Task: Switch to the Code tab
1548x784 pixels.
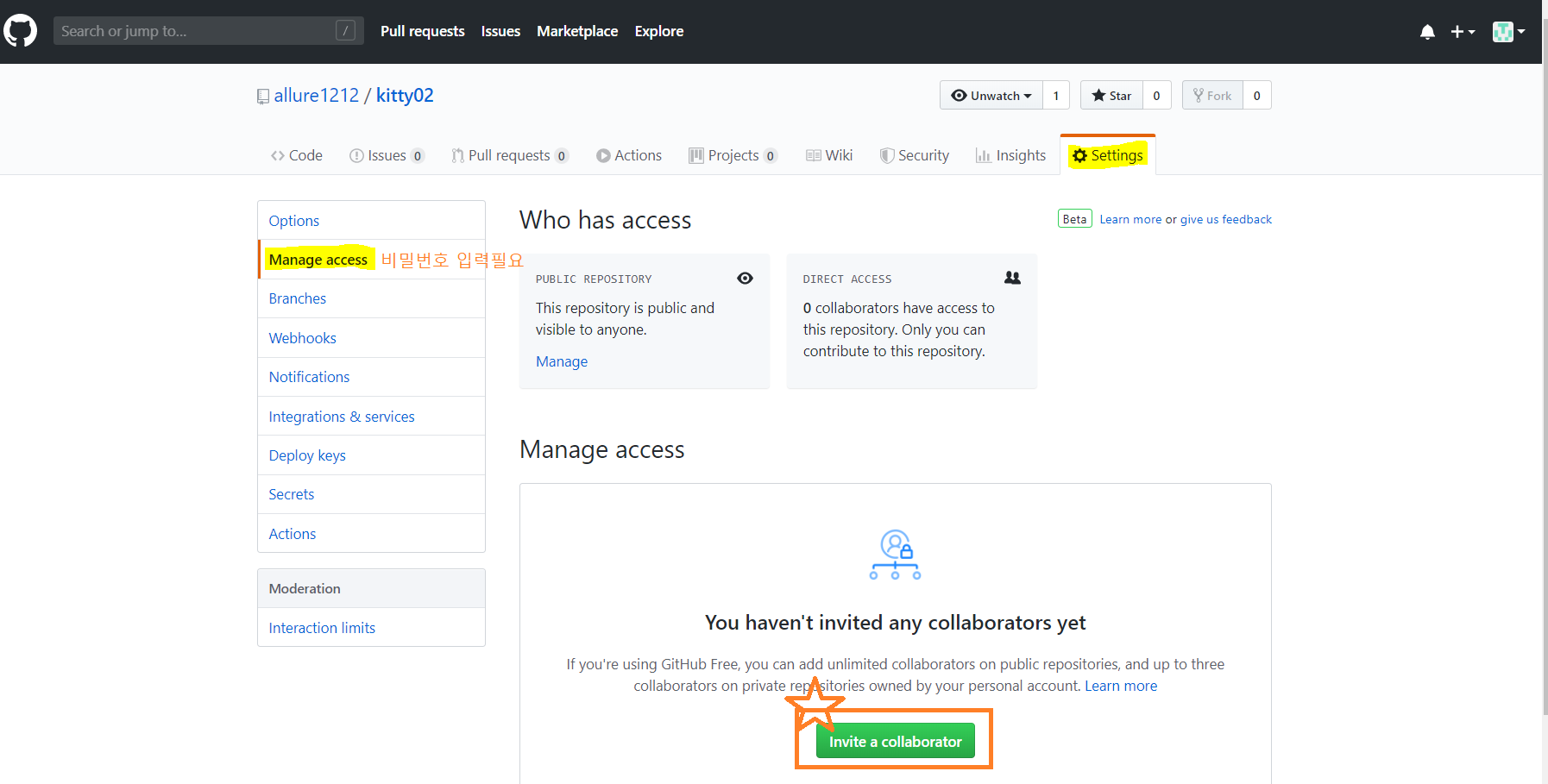Action: 297,155
